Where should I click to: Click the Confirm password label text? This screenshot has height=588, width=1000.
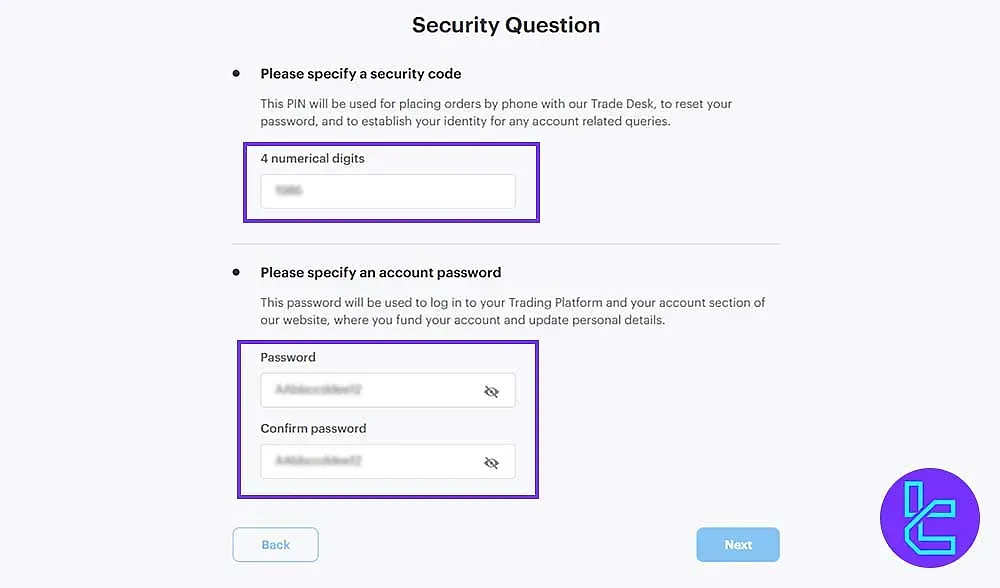(313, 428)
